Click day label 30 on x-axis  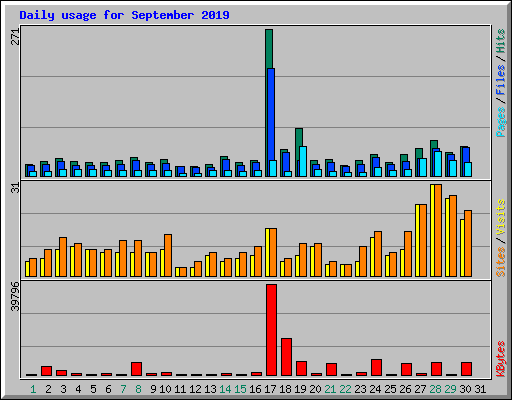point(465,389)
